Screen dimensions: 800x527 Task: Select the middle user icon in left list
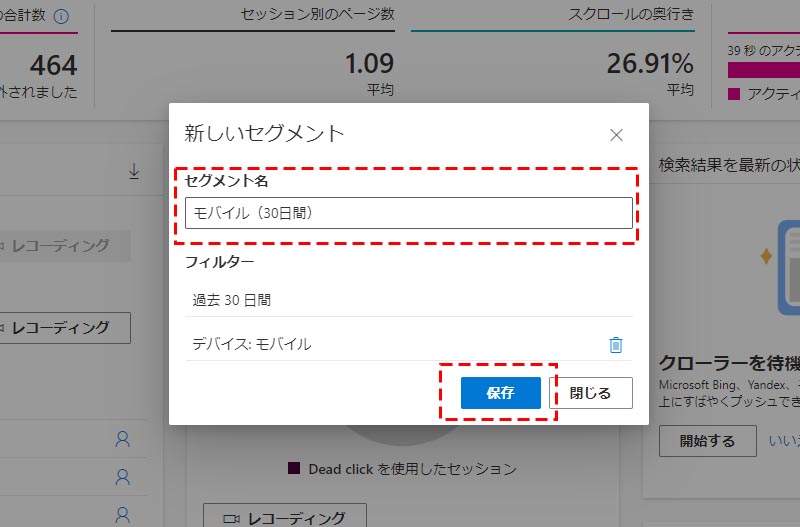click(x=123, y=476)
